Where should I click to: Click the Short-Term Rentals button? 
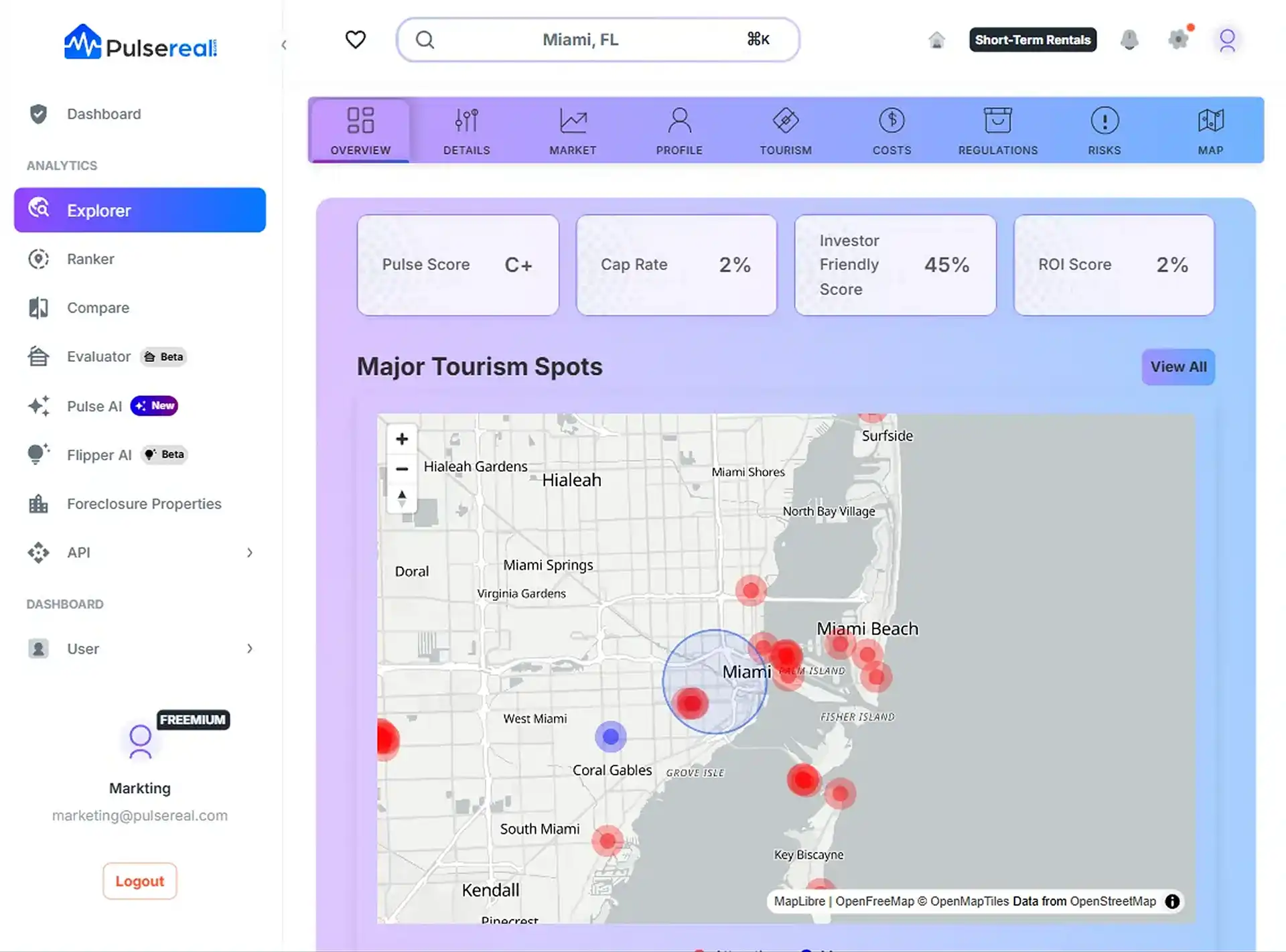coord(1032,40)
